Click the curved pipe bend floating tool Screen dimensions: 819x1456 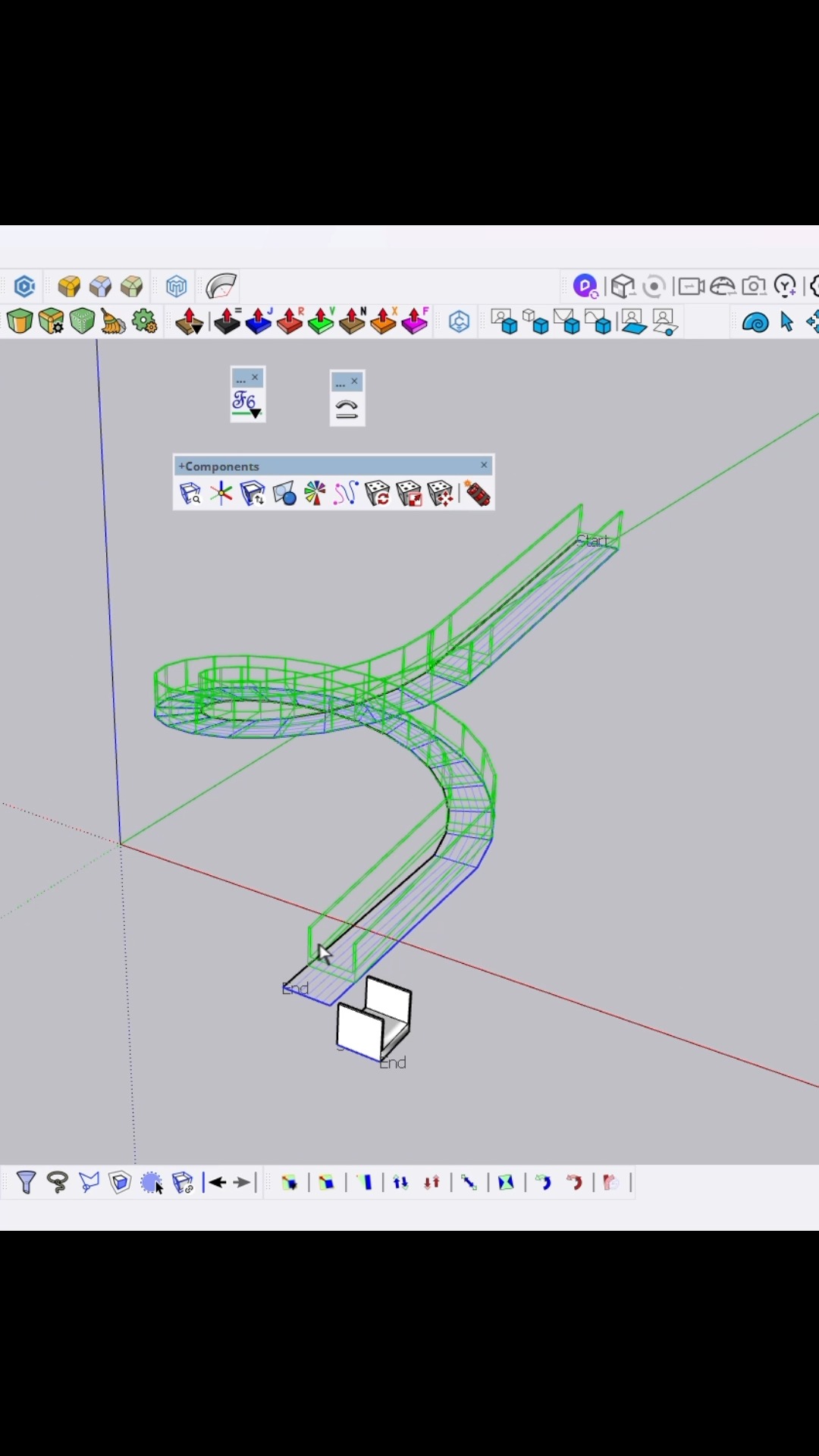pos(347,409)
